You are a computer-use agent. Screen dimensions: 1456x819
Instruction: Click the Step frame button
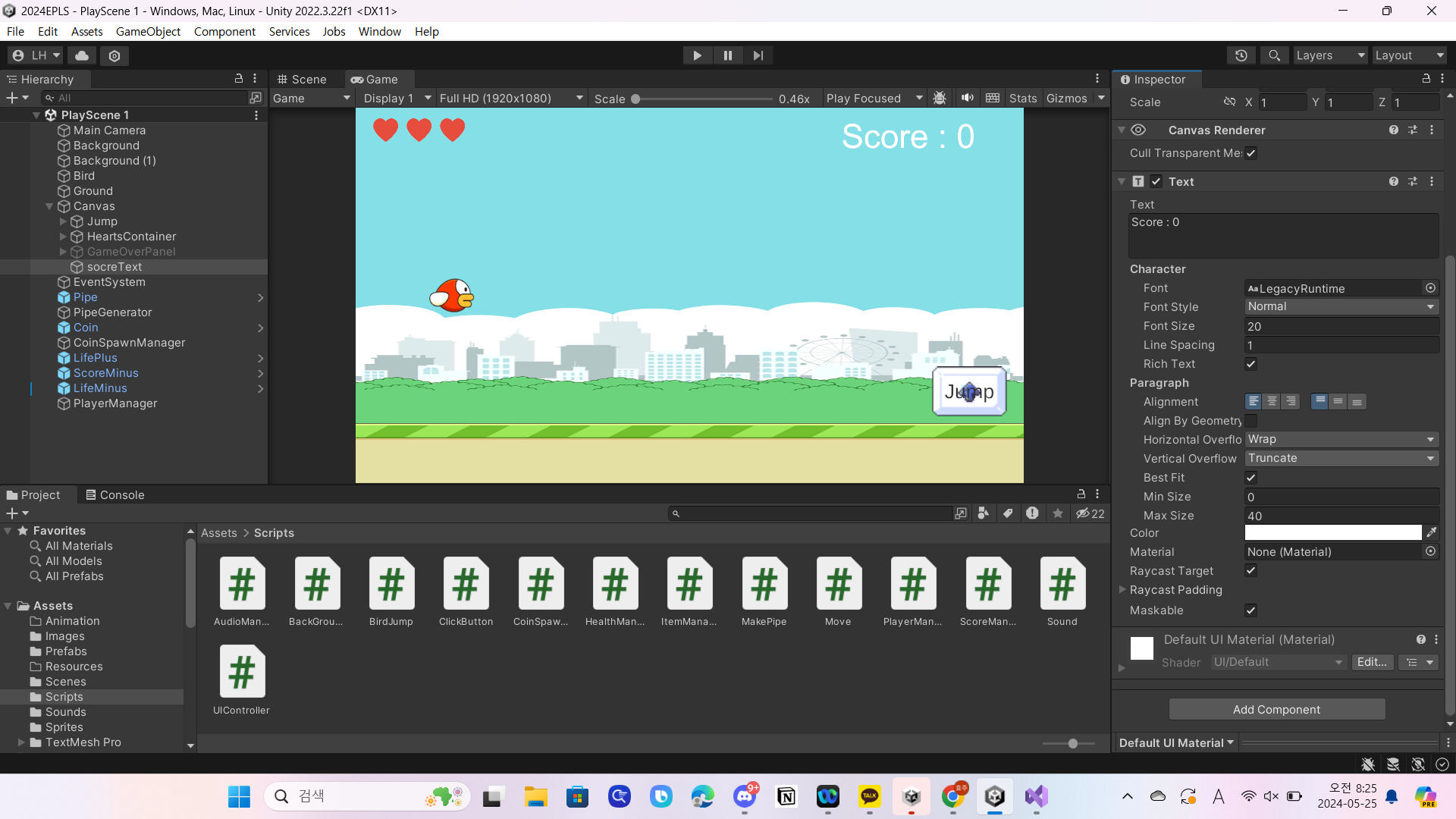point(758,55)
